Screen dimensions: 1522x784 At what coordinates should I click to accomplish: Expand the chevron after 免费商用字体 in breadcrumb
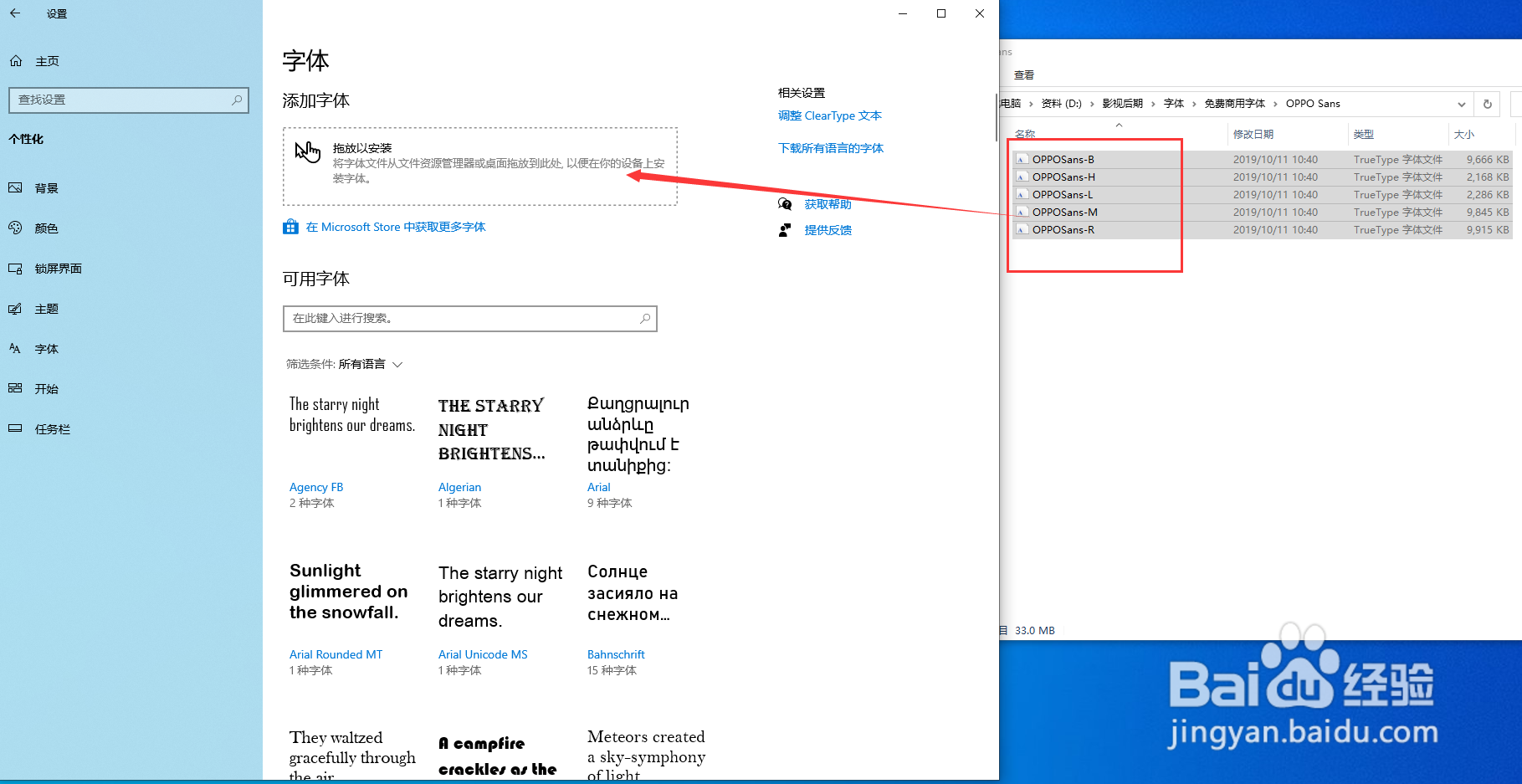[1275, 104]
